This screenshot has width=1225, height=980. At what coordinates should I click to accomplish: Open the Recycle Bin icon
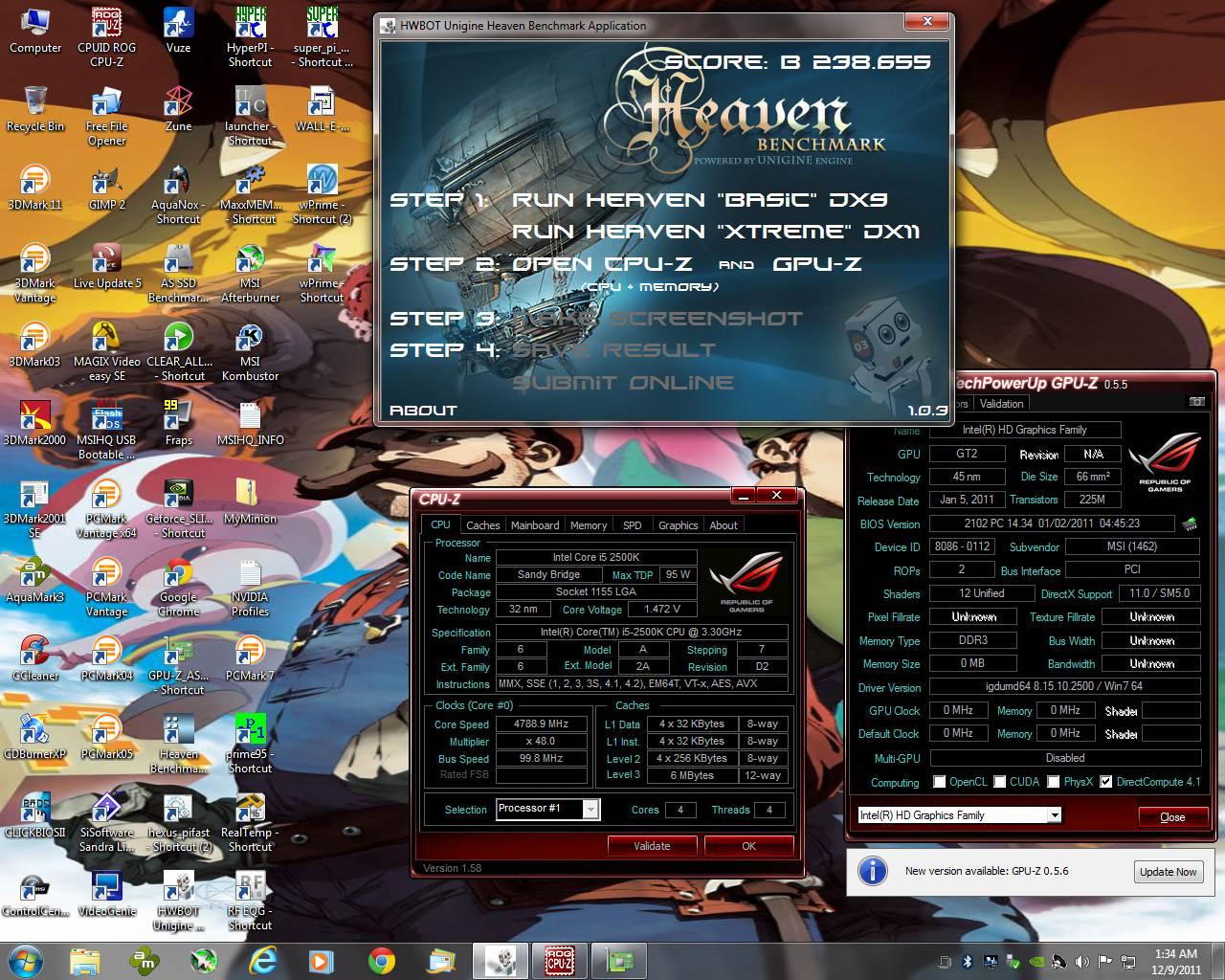pyautogui.click(x=34, y=109)
